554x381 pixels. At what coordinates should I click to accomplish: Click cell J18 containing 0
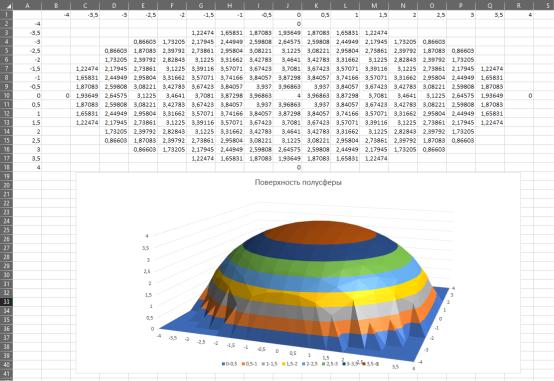(x=287, y=168)
